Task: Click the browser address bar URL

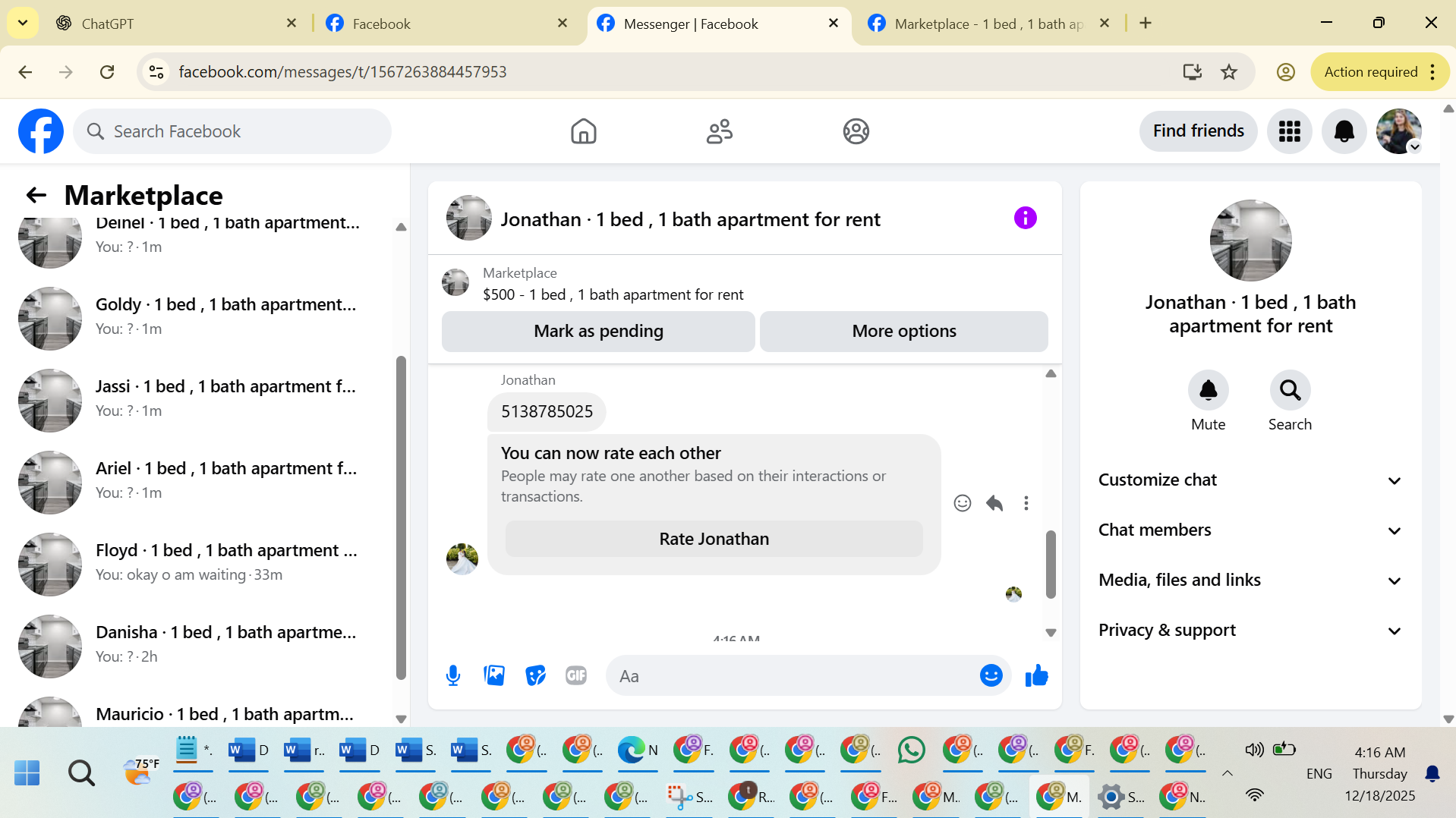Action: [342, 72]
